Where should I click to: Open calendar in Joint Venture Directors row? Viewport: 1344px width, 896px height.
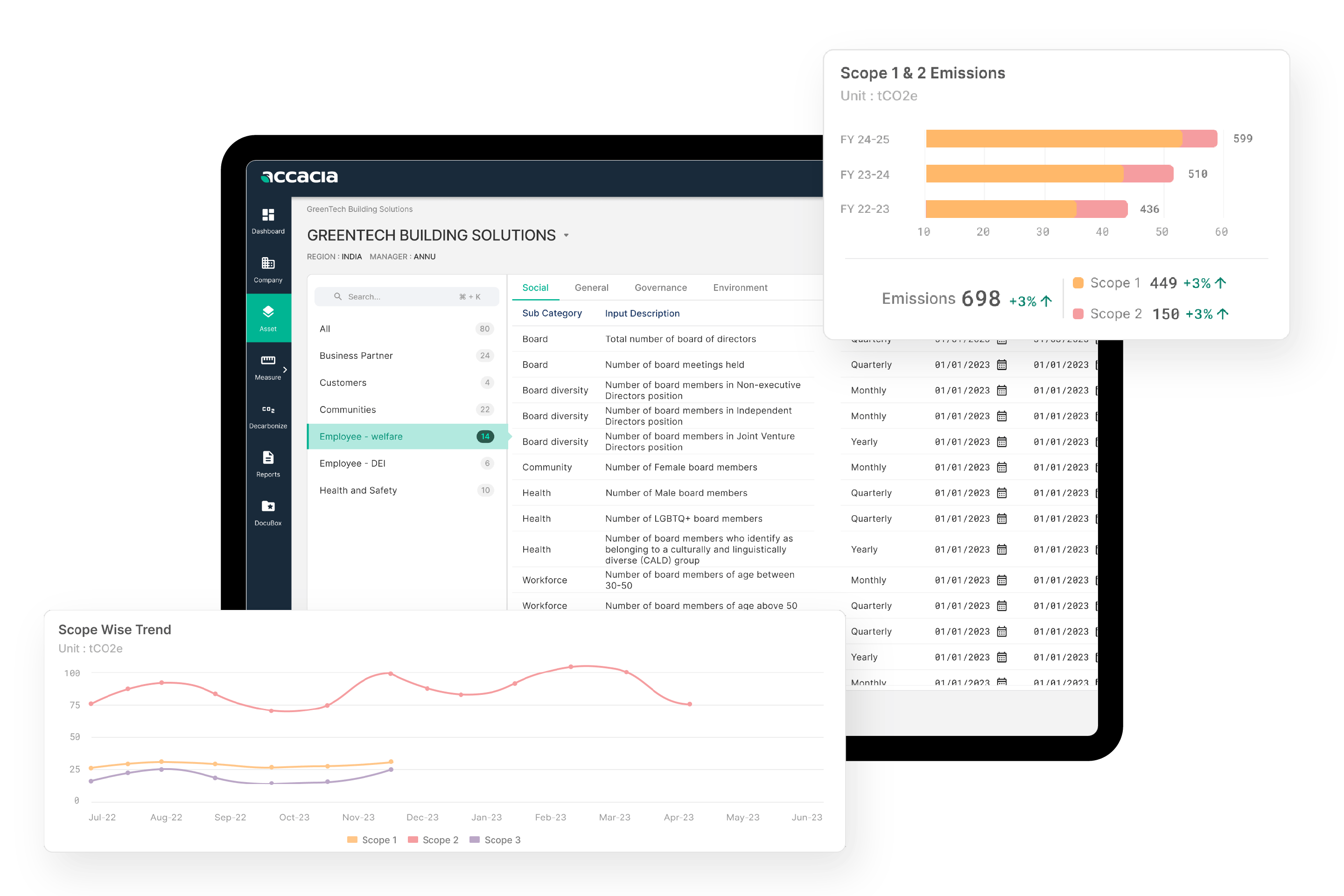click(x=1002, y=442)
